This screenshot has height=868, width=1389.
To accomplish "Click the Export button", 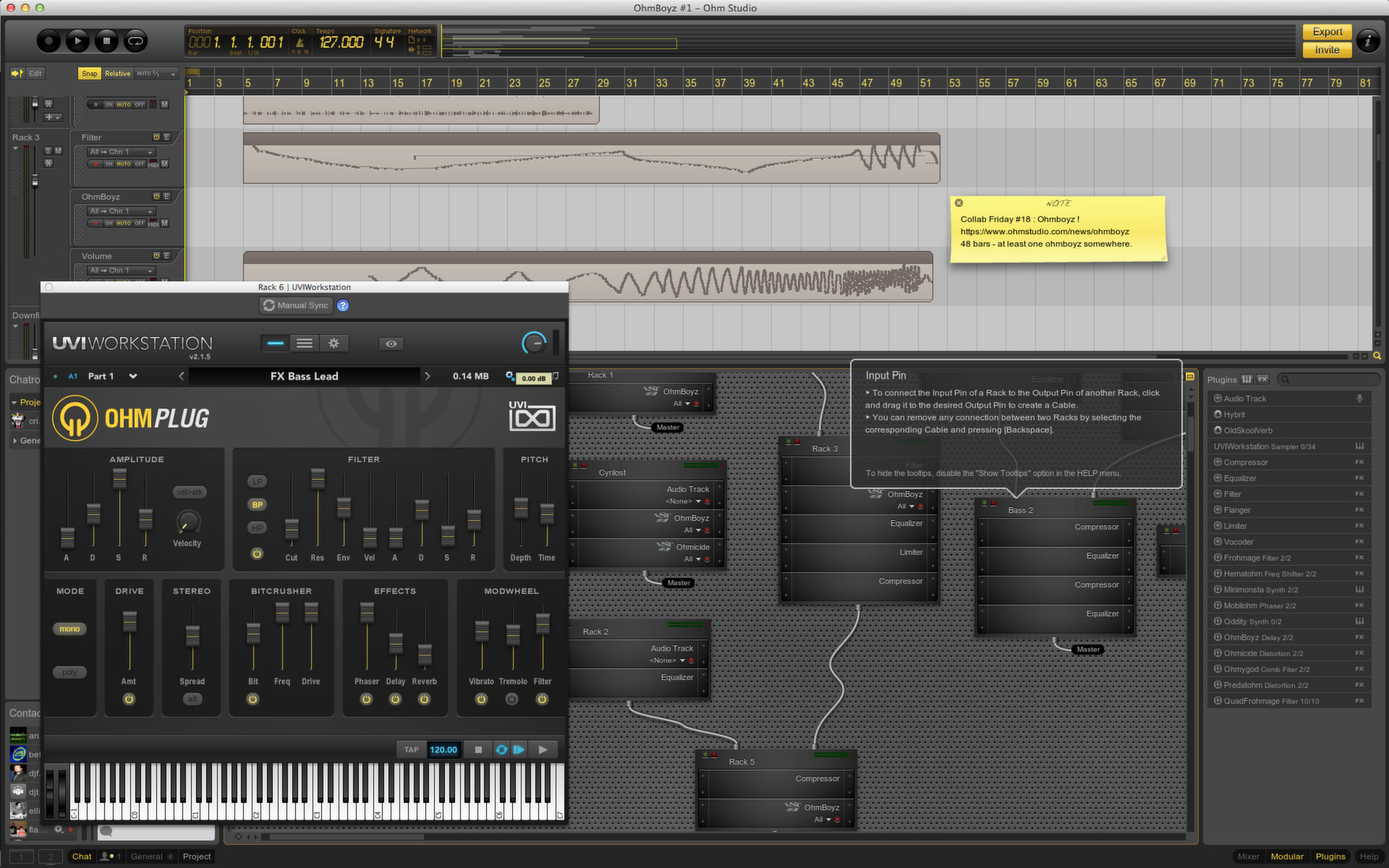I will pos(1327,32).
